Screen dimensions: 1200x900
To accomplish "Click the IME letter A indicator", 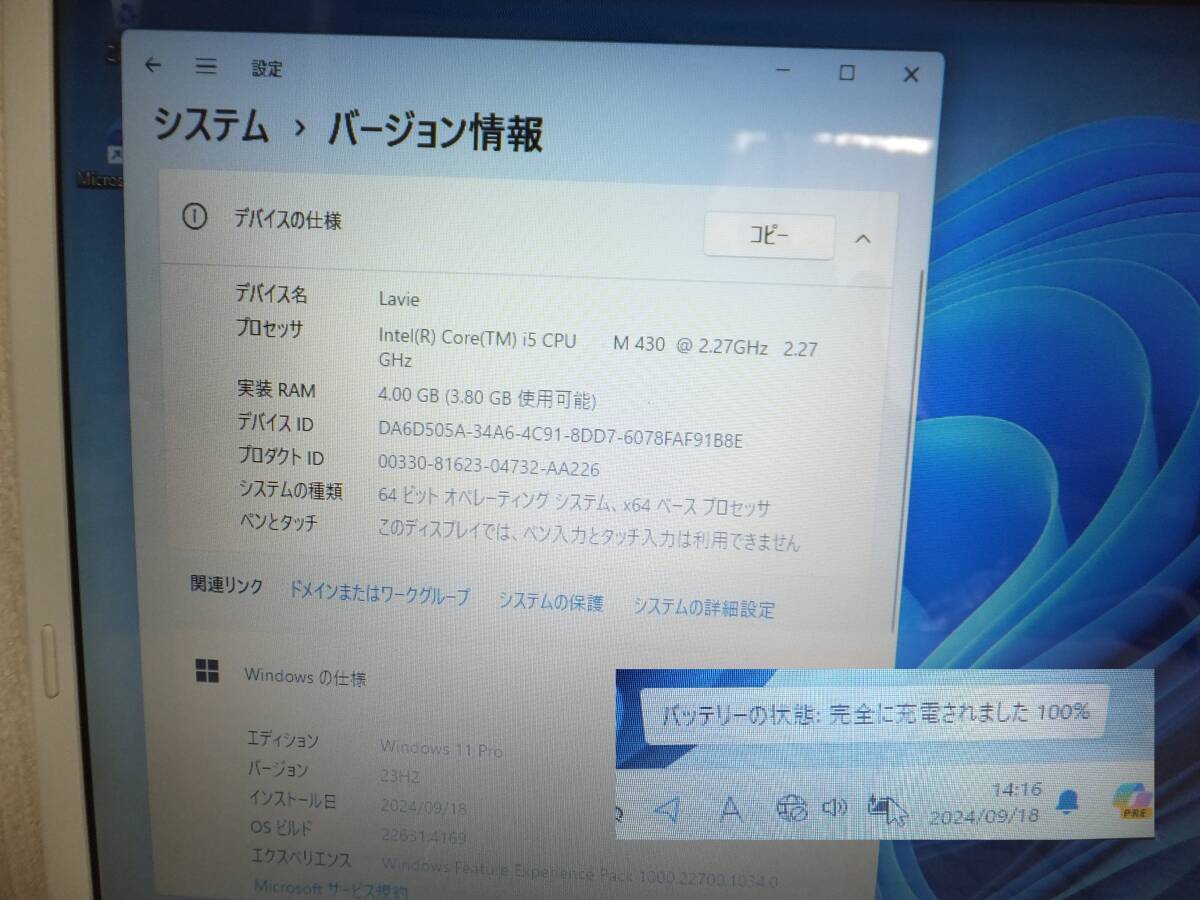I will (x=731, y=808).
